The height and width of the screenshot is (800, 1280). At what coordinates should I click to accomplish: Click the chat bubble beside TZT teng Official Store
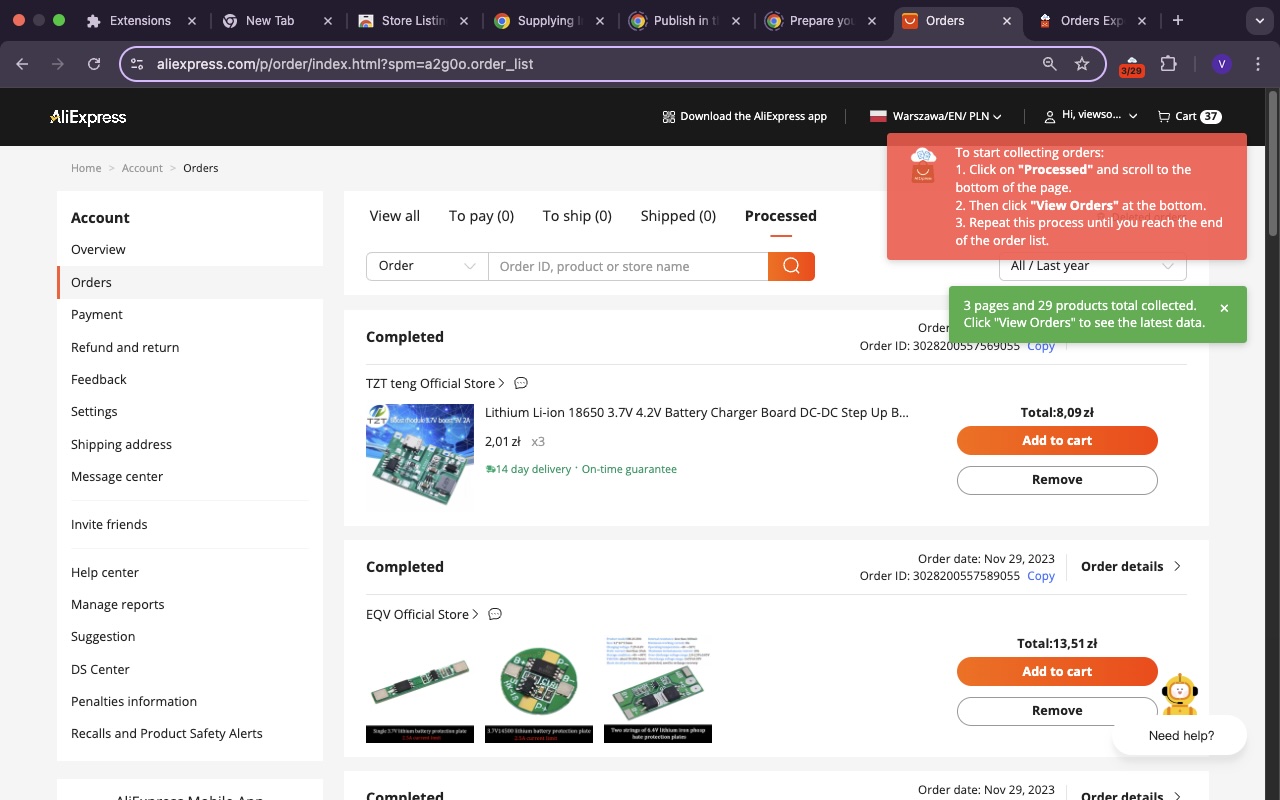(521, 383)
